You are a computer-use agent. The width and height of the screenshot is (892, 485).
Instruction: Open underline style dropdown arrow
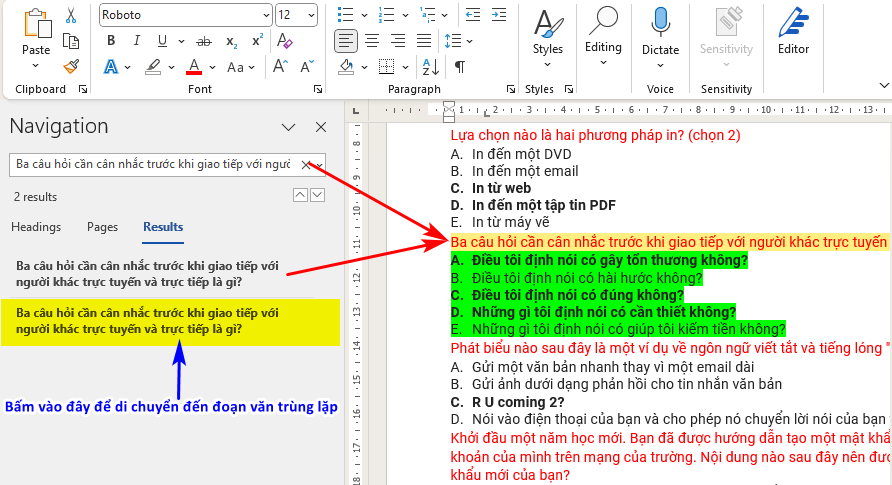(181, 41)
